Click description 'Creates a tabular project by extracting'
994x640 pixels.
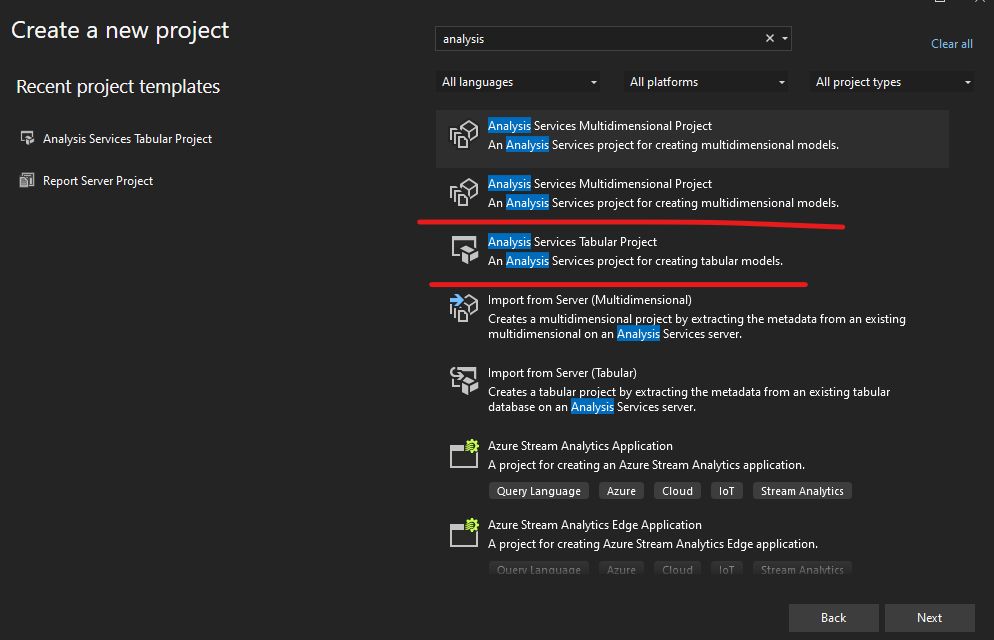click(689, 399)
